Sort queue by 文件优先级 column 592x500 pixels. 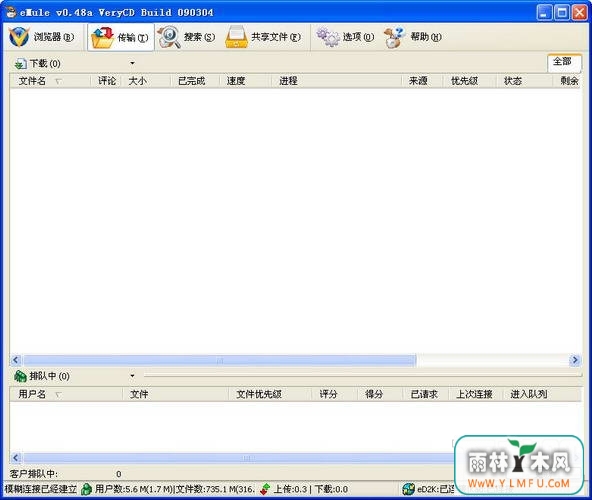tap(270, 394)
